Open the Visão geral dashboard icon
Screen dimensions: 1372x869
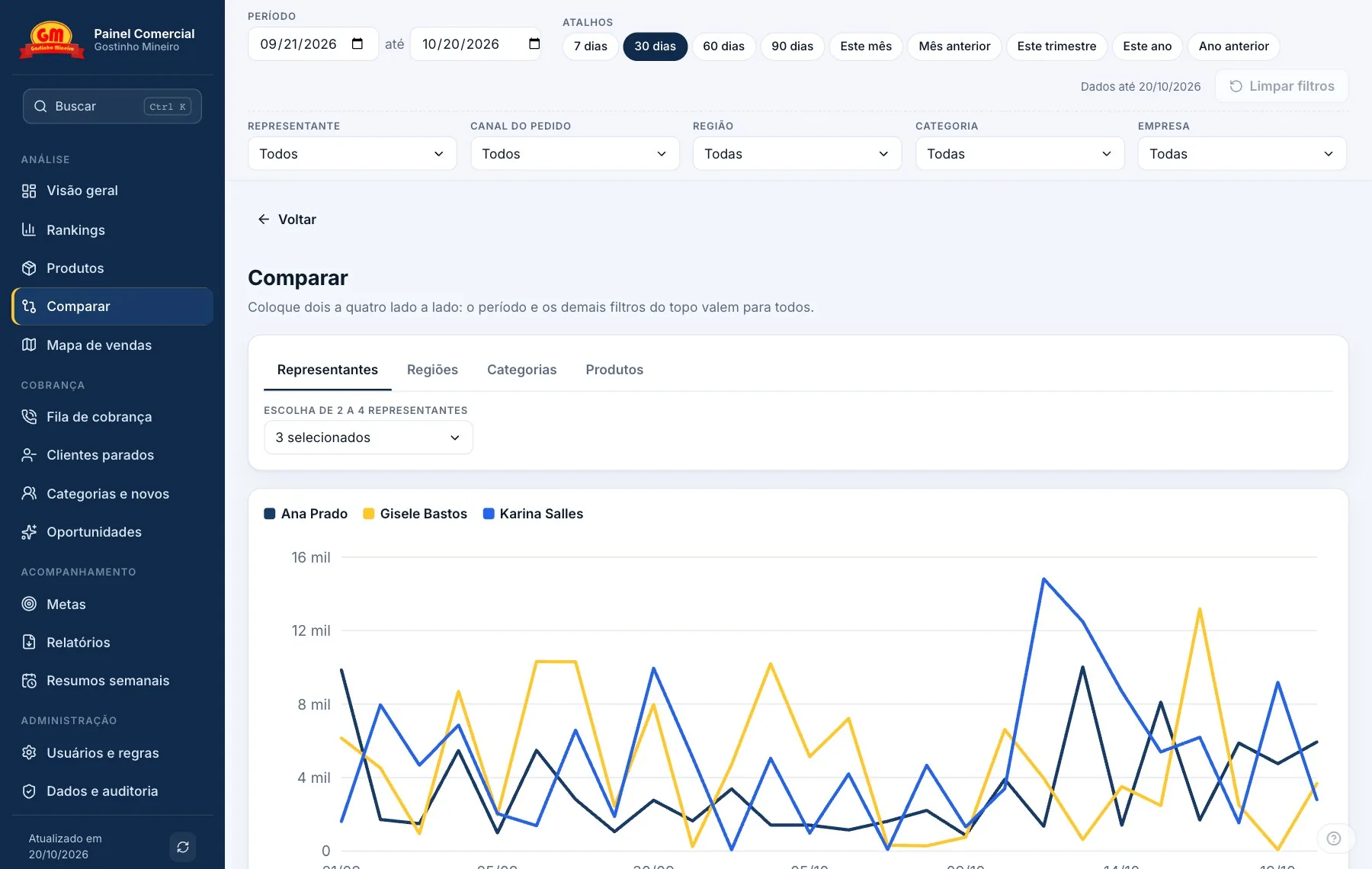[x=29, y=191]
